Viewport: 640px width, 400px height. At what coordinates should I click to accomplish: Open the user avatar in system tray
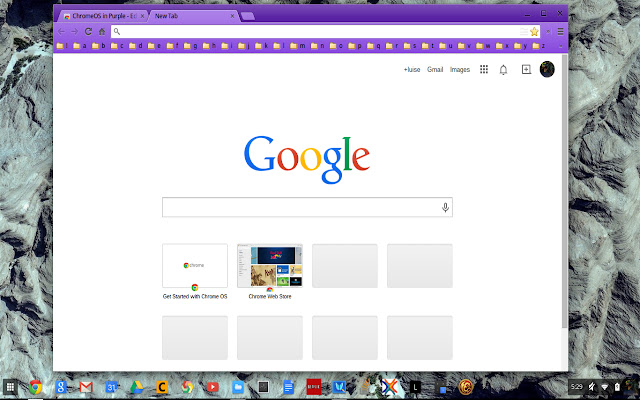[631, 387]
